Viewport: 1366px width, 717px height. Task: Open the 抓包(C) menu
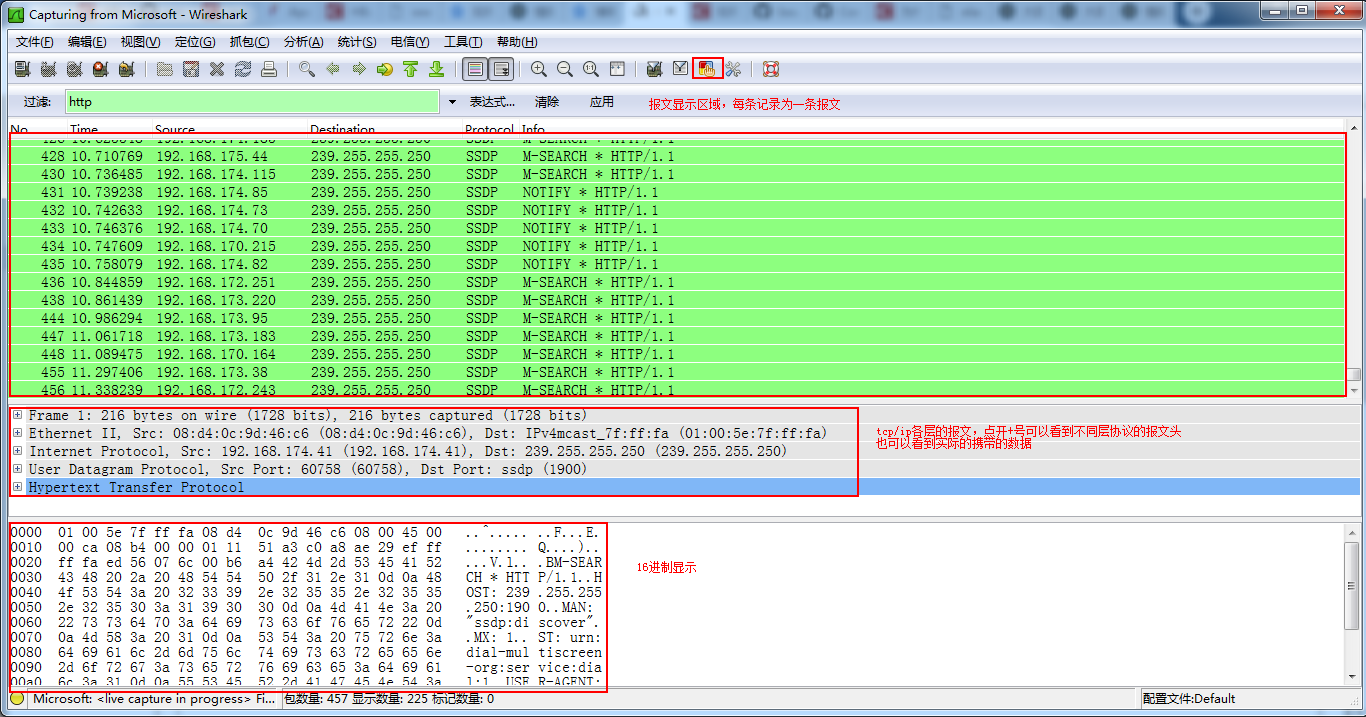249,41
